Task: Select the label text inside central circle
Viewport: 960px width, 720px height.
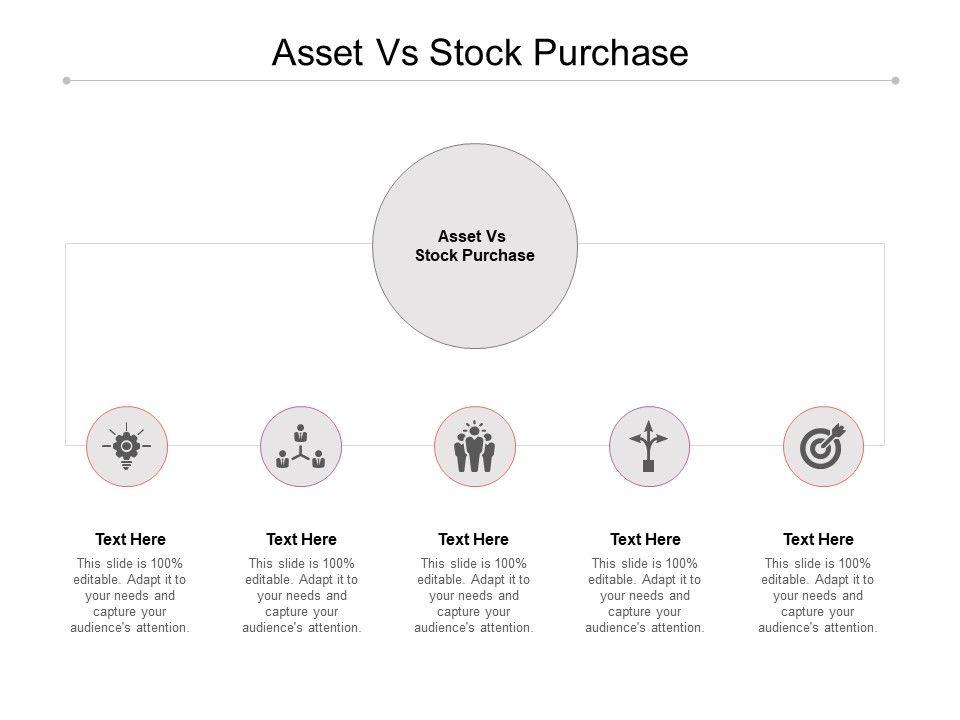Action: point(475,246)
